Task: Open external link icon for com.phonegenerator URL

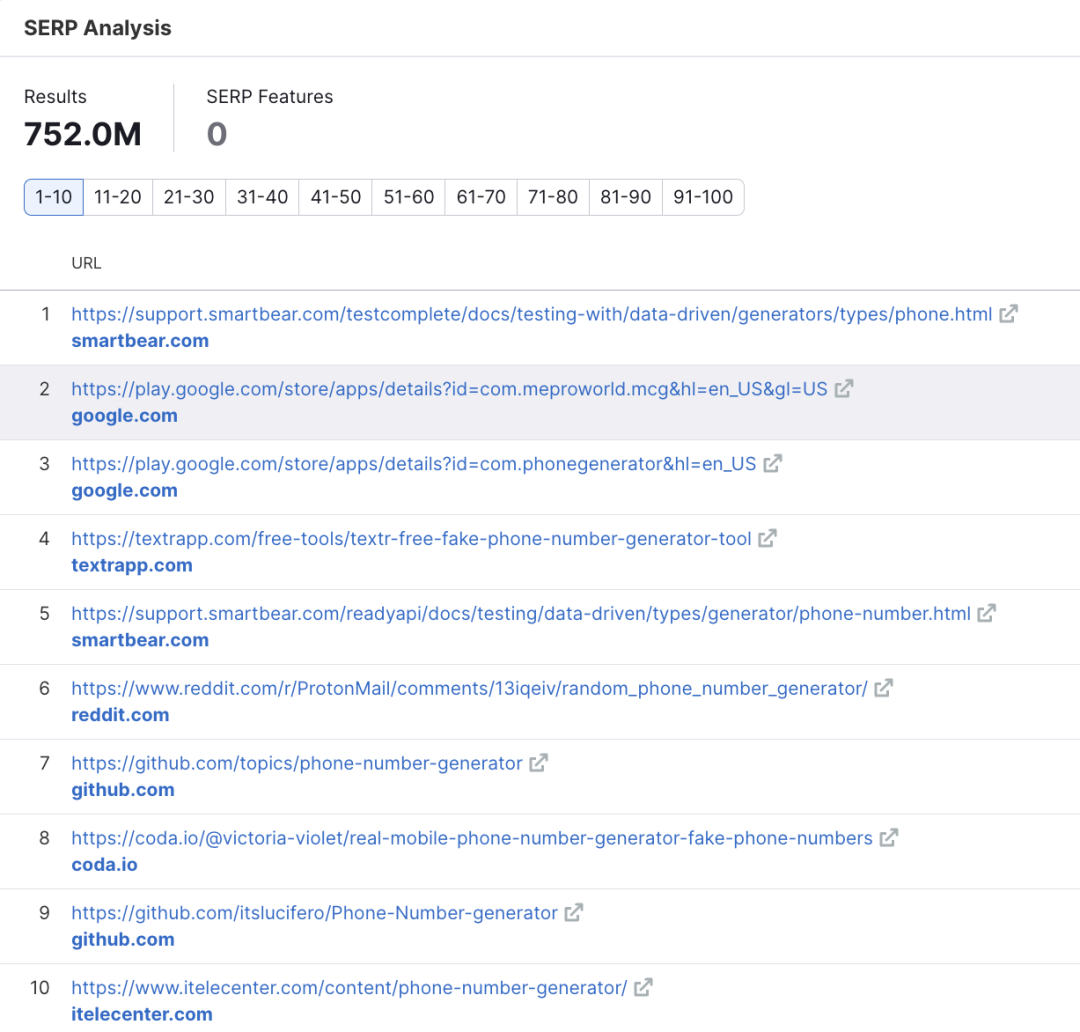Action: (x=772, y=464)
